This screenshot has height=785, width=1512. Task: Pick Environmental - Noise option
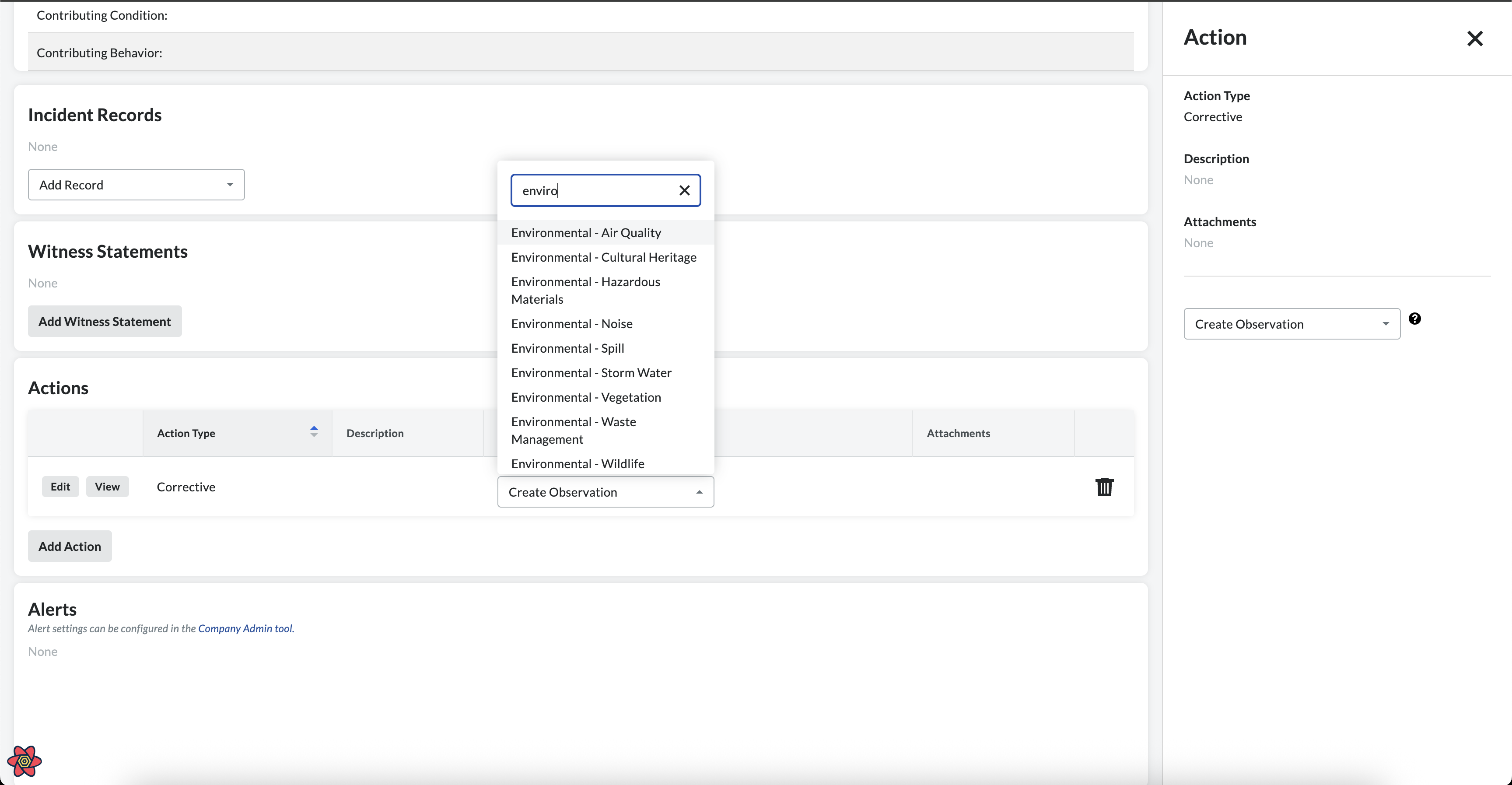[571, 323]
